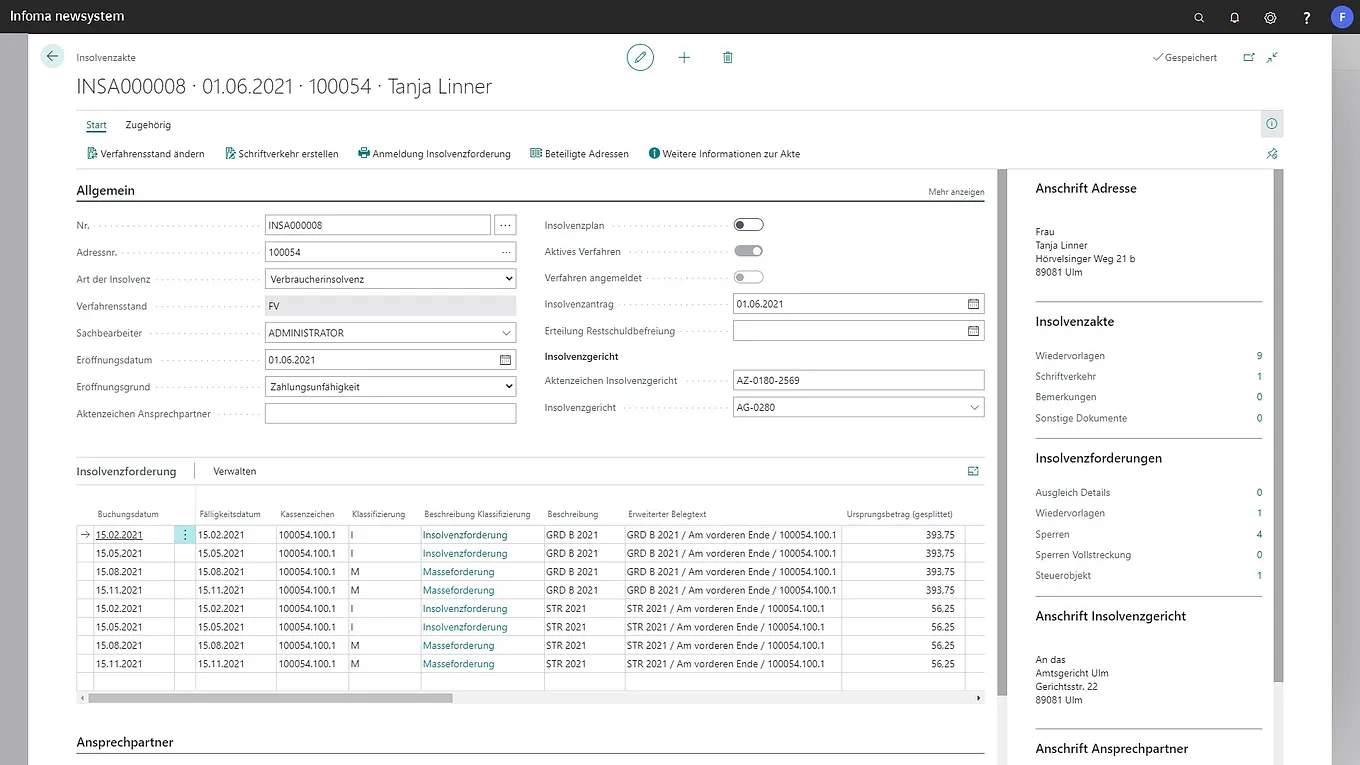
Task: Click the plus icon to add new record
Action: point(684,58)
